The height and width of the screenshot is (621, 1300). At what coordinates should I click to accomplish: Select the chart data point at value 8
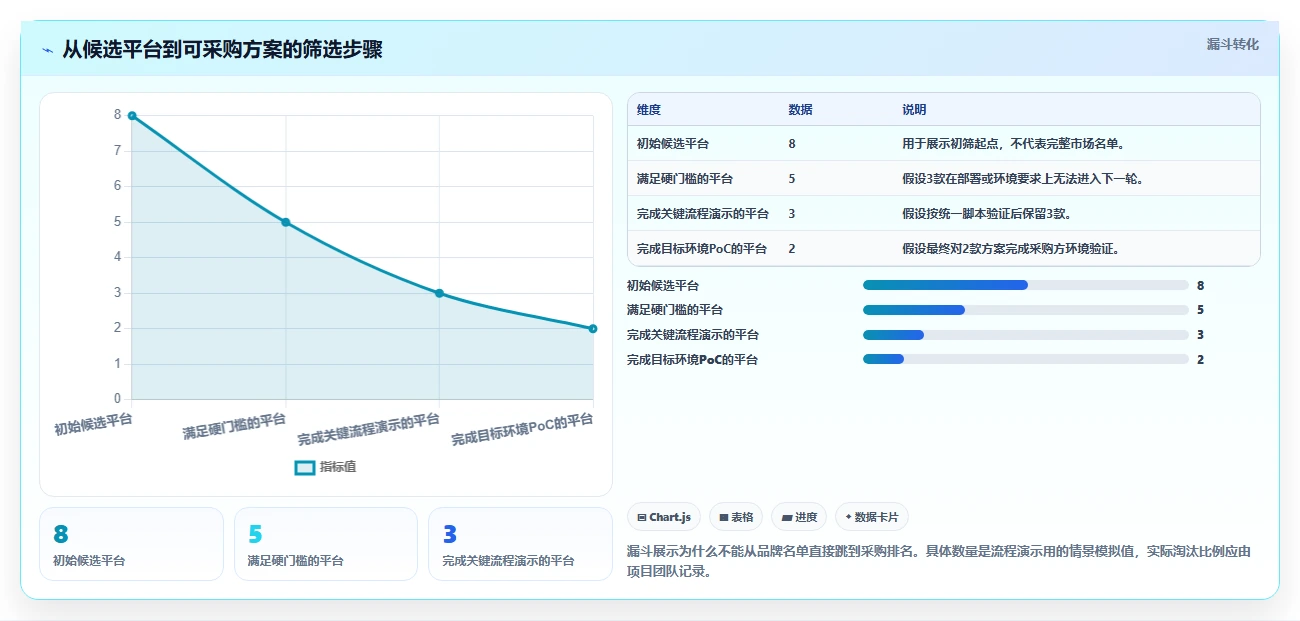[x=132, y=116]
